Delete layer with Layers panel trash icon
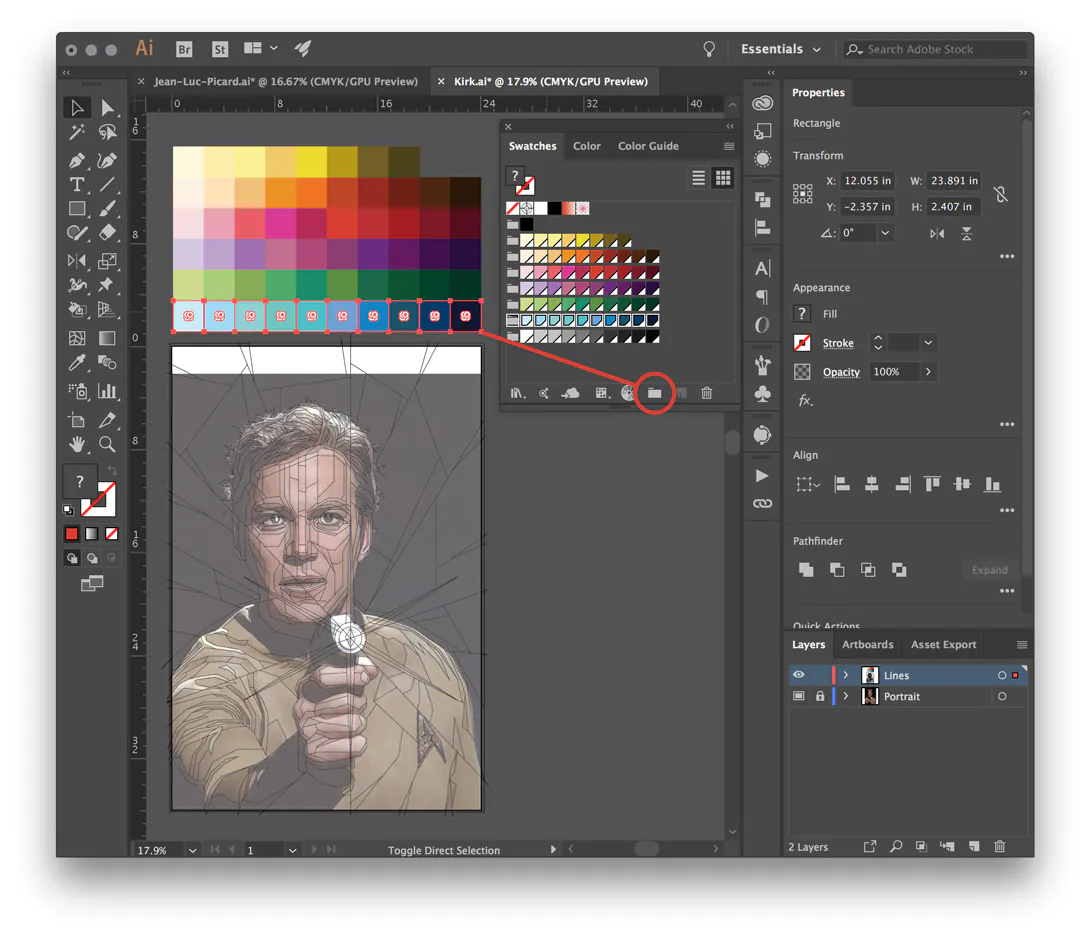The height and width of the screenshot is (937, 1090). point(1000,846)
